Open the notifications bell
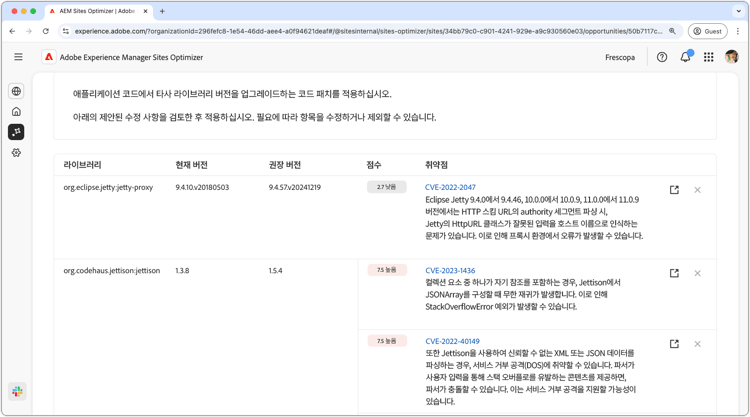This screenshot has height=417, width=750. [686, 57]
